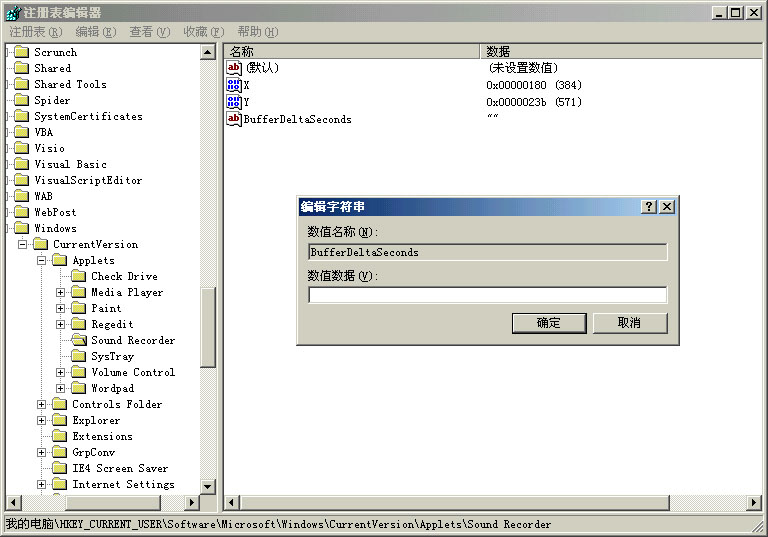Click the CurrentVersion folder icon
This screenshot has height=537, width=768.
pyautogui.click(x=41, y=244)
